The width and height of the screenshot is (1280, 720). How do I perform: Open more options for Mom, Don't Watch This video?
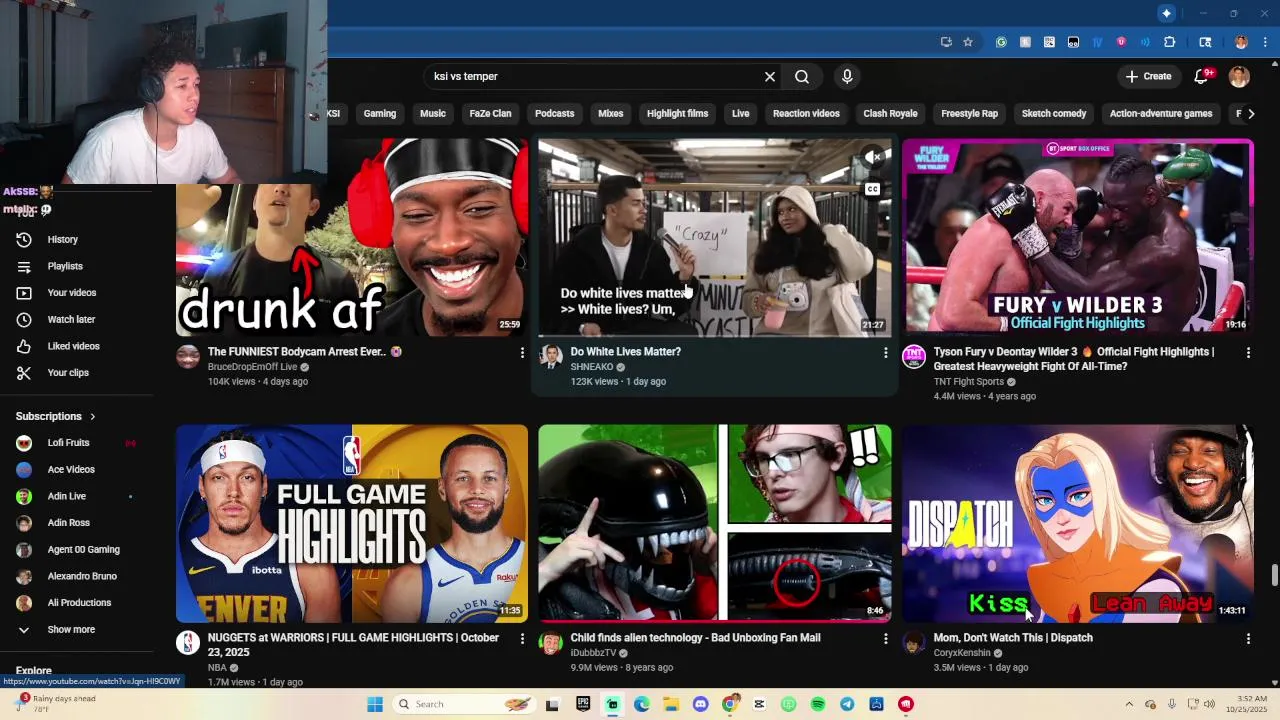1248,638
